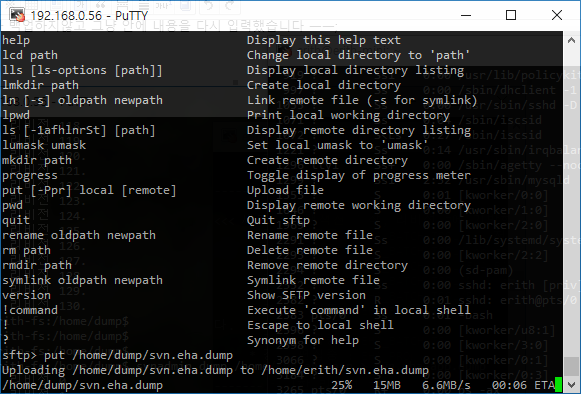Click 'Display remote working directory' description

pyautogui.click(x=359, y=205)
